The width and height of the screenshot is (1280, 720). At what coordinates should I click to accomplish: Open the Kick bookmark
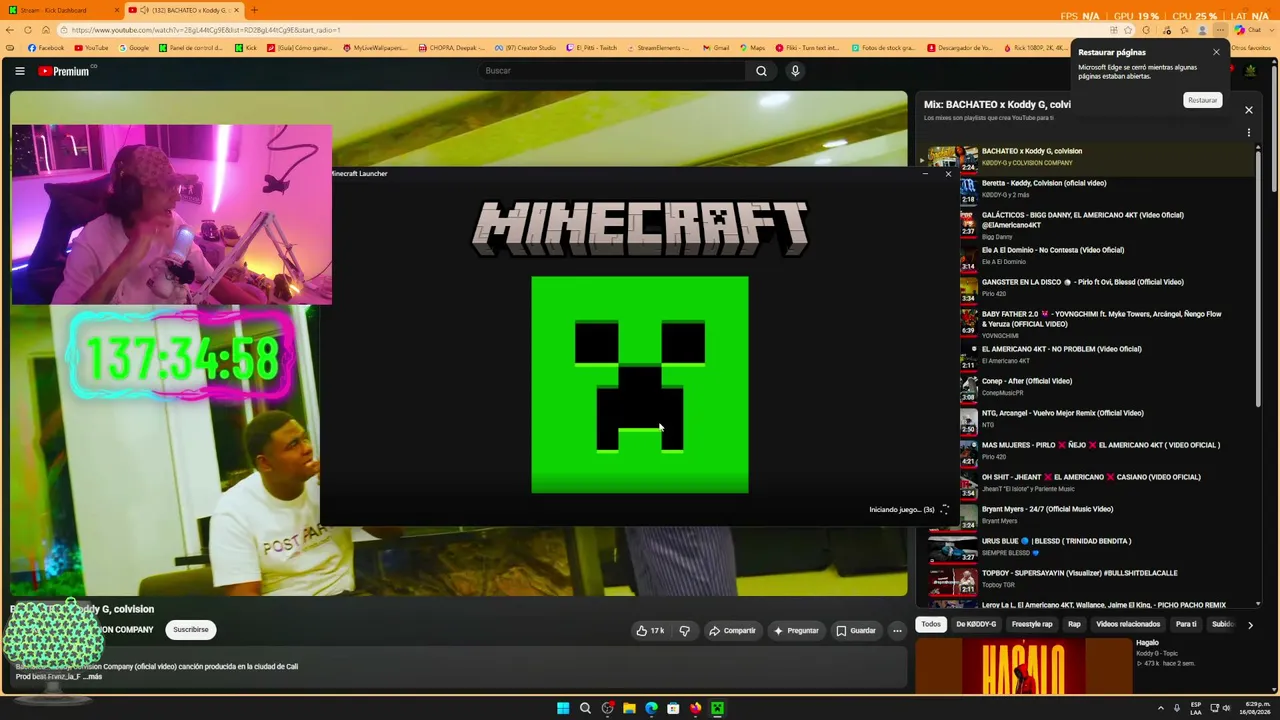pyautogui.click(x=246, y=48)
